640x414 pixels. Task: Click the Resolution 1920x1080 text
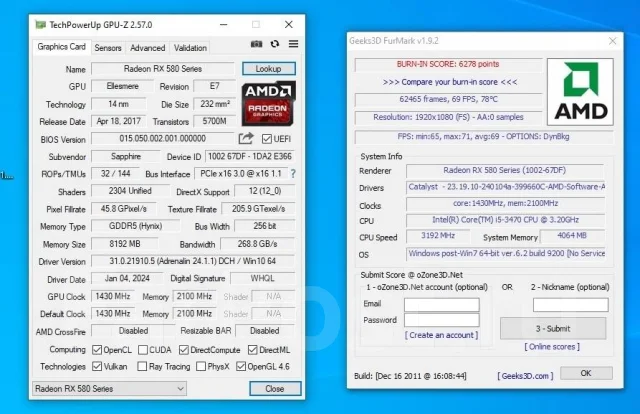click(x=448, y=117)
